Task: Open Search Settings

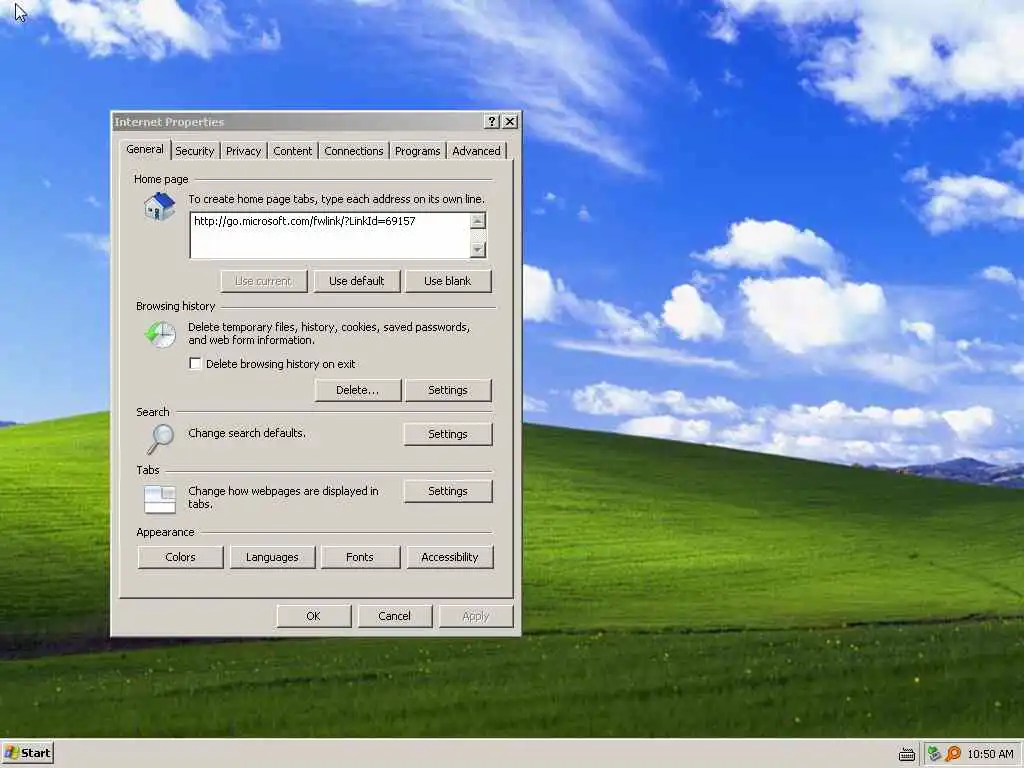Action: tap(447, 434)
